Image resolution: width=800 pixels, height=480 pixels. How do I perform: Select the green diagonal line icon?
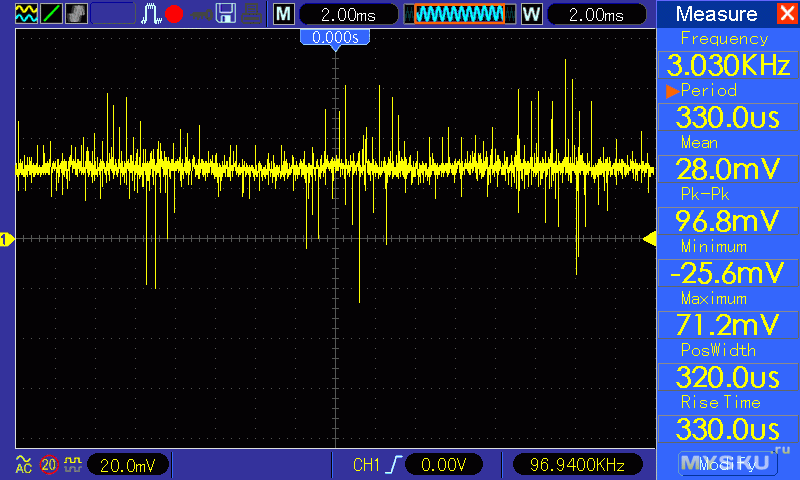click(x=51, y=14)
